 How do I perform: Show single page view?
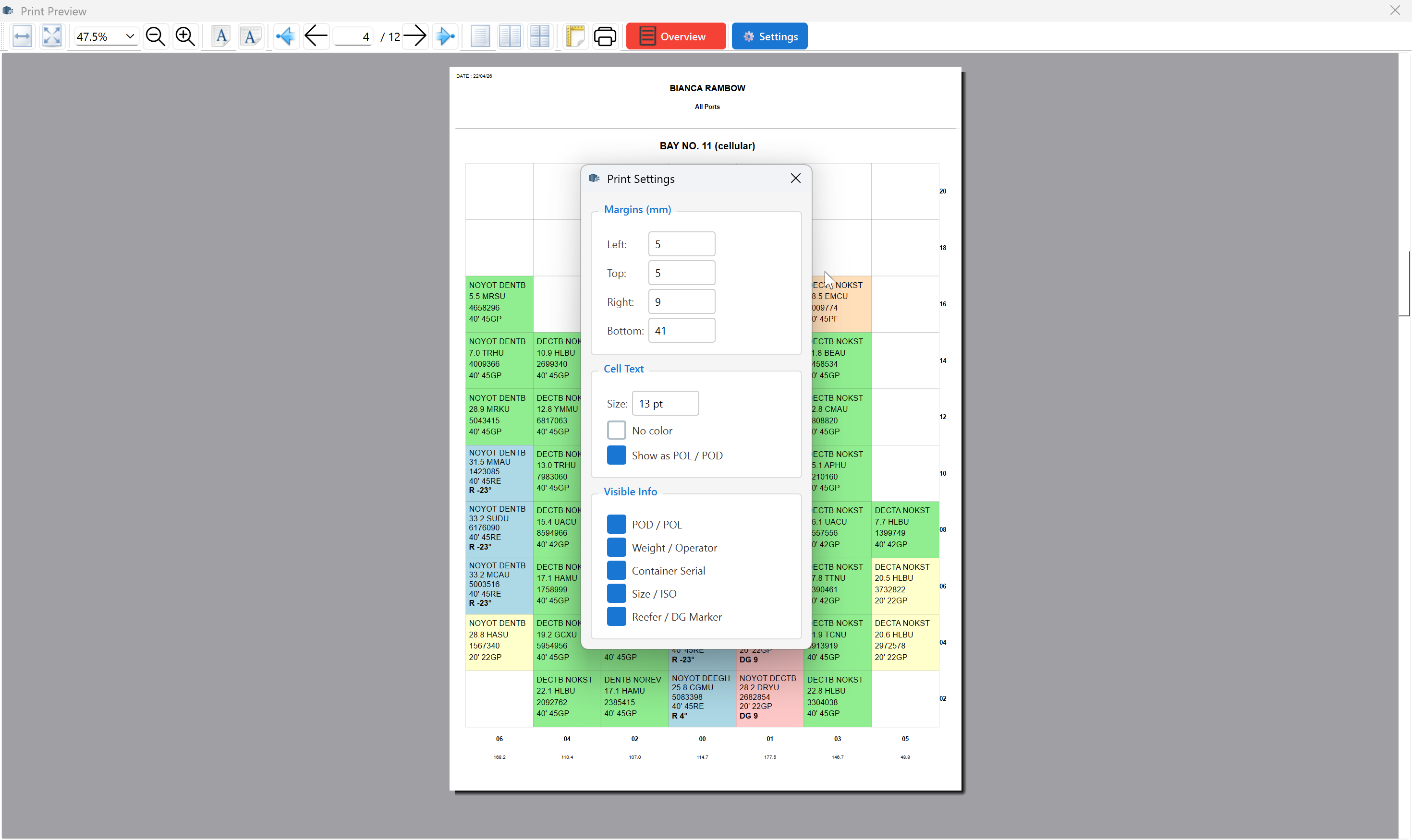point(480,37)
